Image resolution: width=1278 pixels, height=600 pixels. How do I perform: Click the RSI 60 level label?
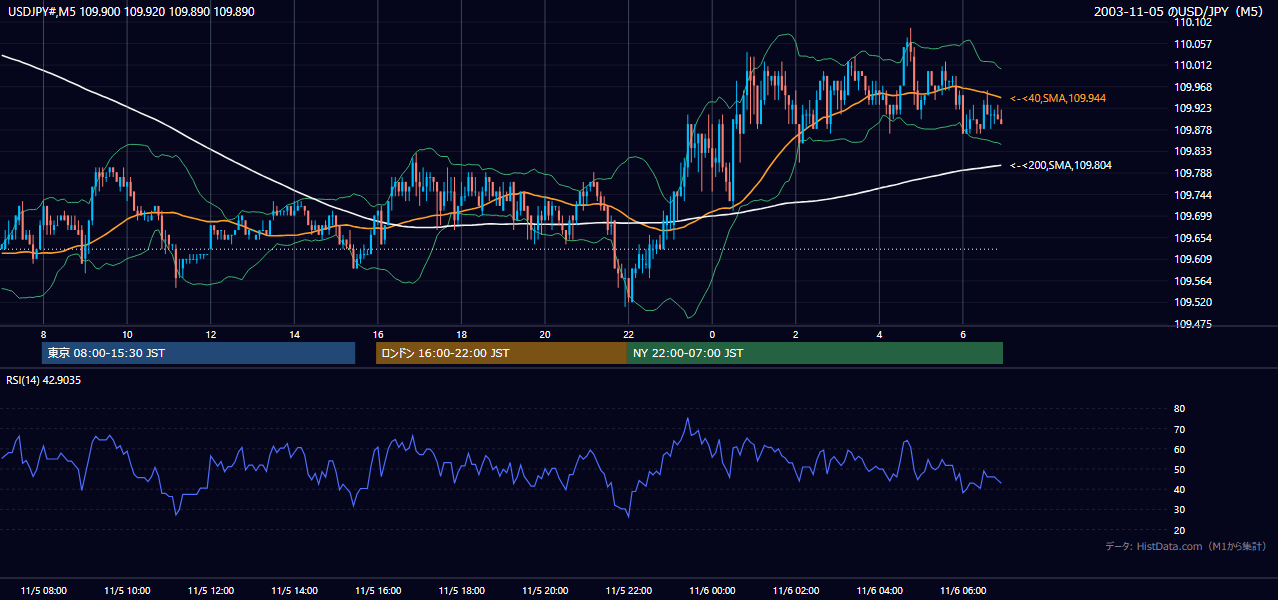pyautogui.click(x=1179, y=449)
